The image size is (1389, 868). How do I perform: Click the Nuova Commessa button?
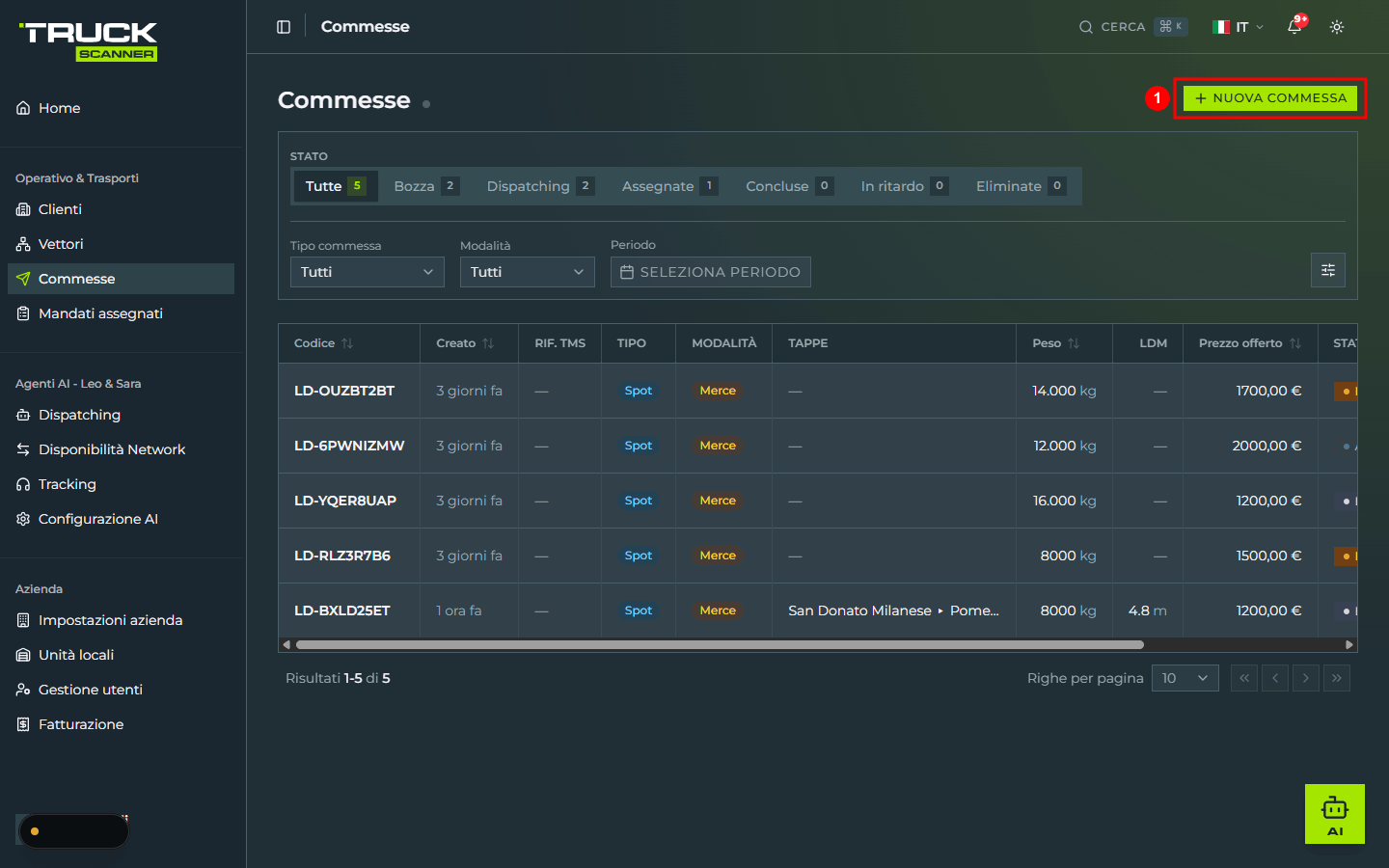(x=1269, y=98)
